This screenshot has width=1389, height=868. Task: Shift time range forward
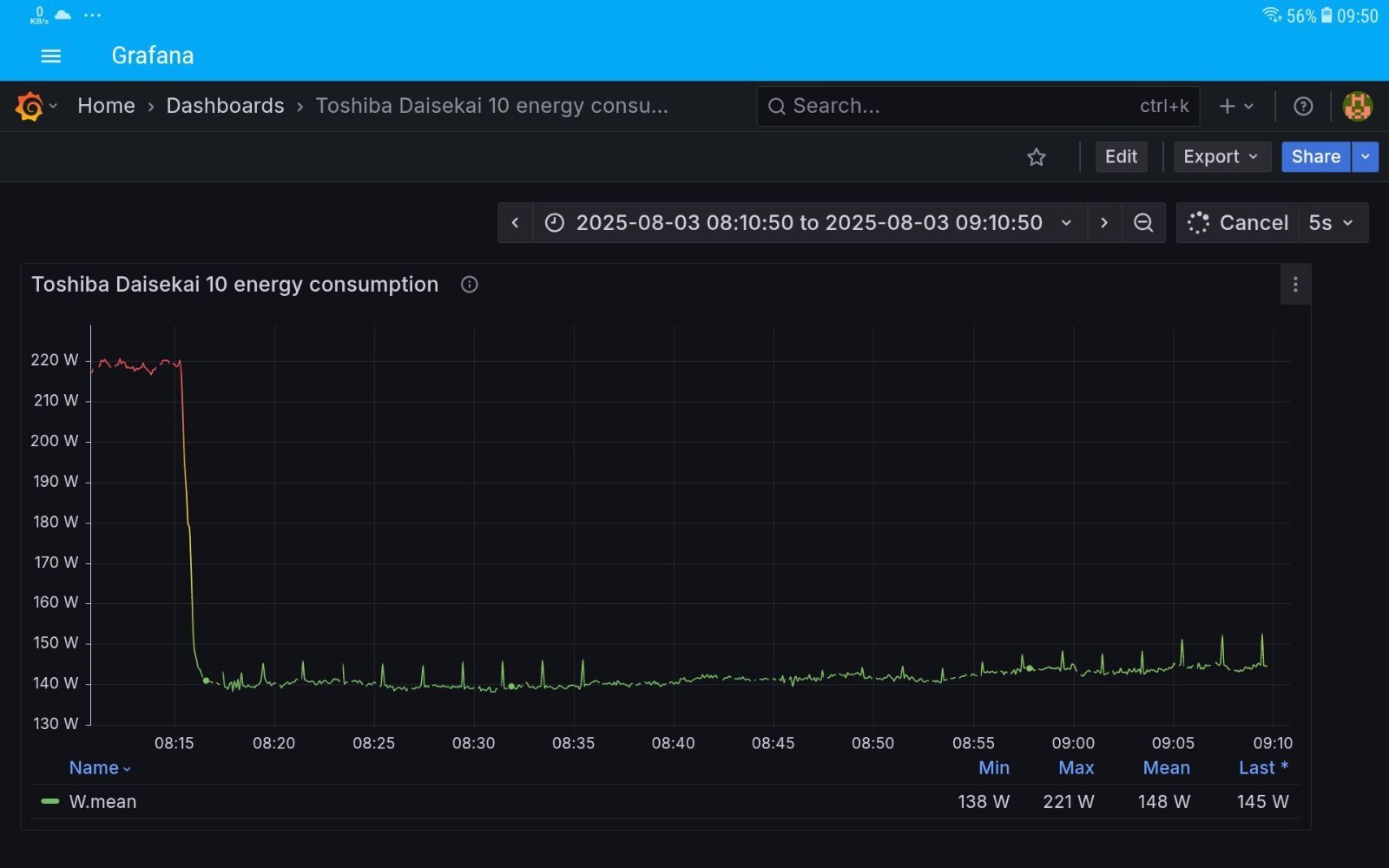point(1103,223)
